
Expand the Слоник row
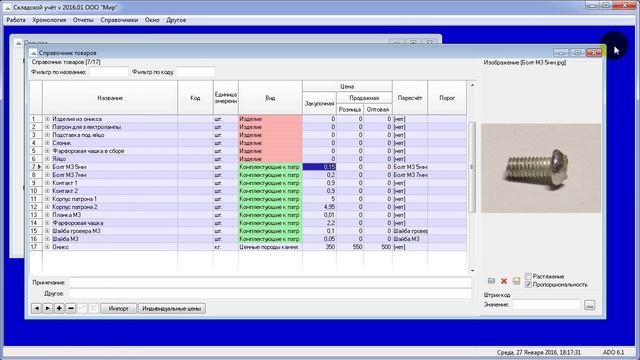[x=47, y=143]
